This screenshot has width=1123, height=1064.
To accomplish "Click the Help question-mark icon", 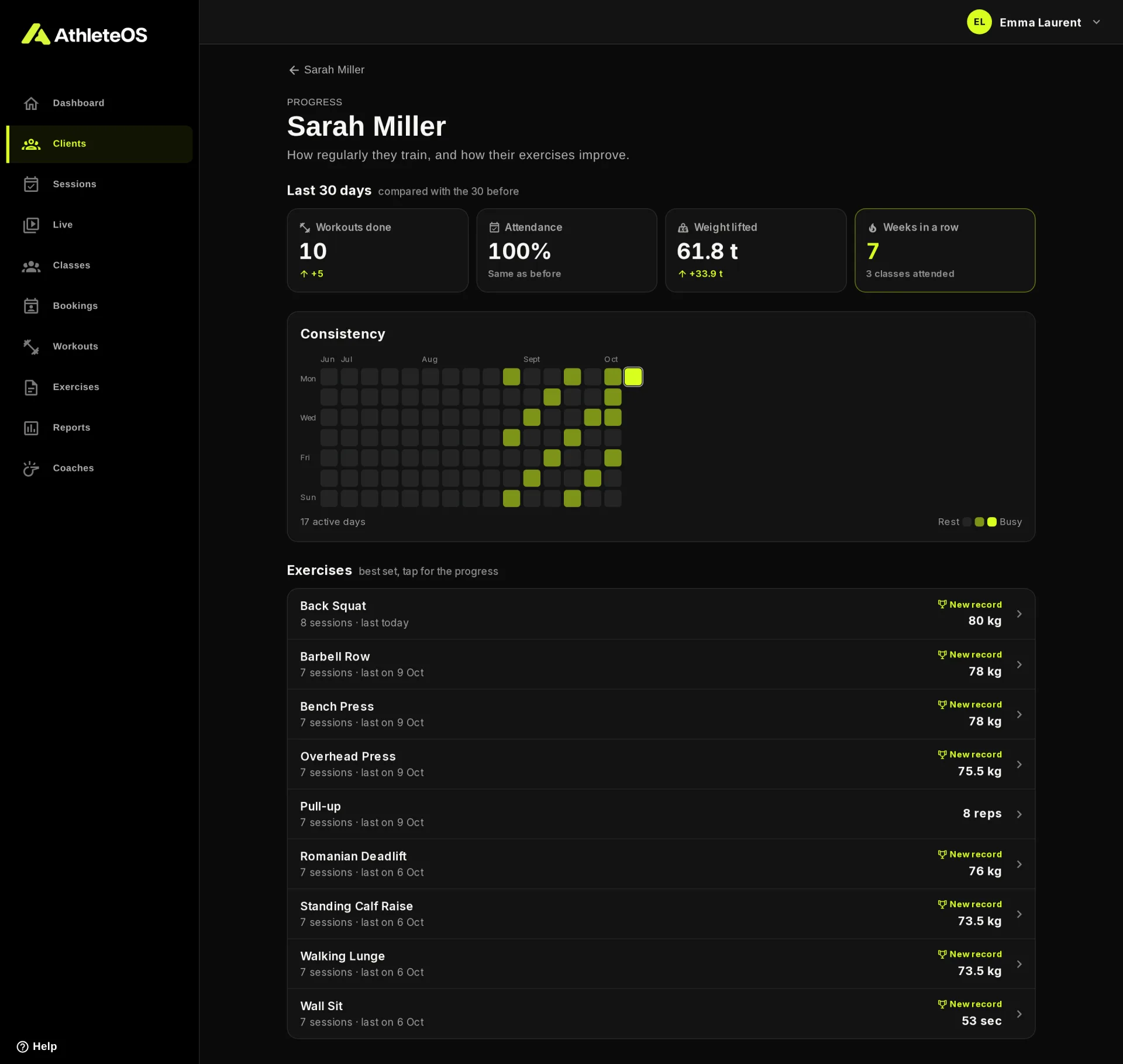I will 22,1046.
